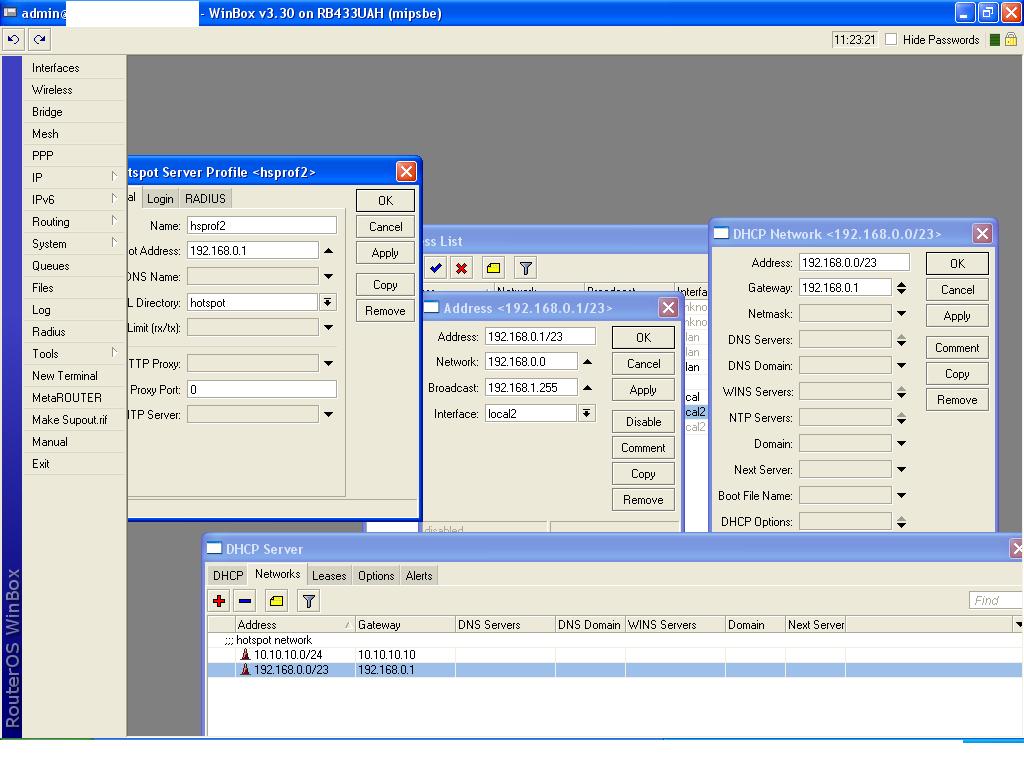
Task: Open the Wireless menu in sidebar
Action: pyautogui.click(x=52, y=90)
